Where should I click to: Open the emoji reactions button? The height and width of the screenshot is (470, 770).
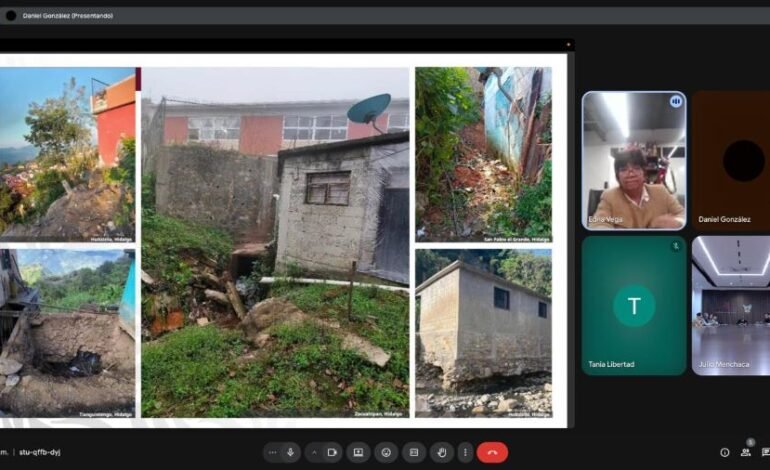click(385, 453)
